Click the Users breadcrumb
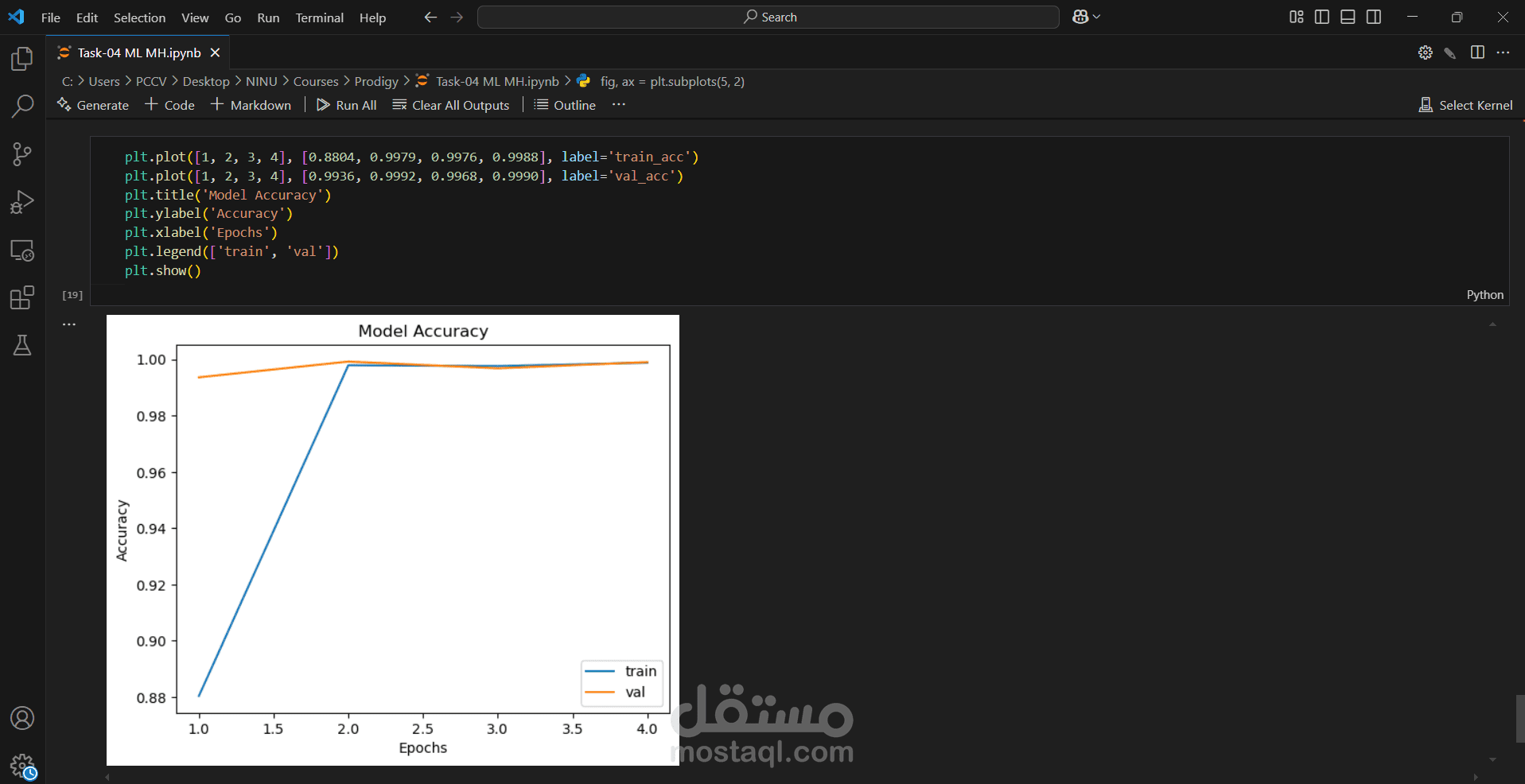Image resolution: width=1525 pixels, height=784 pixels. (x=104, y=81)
